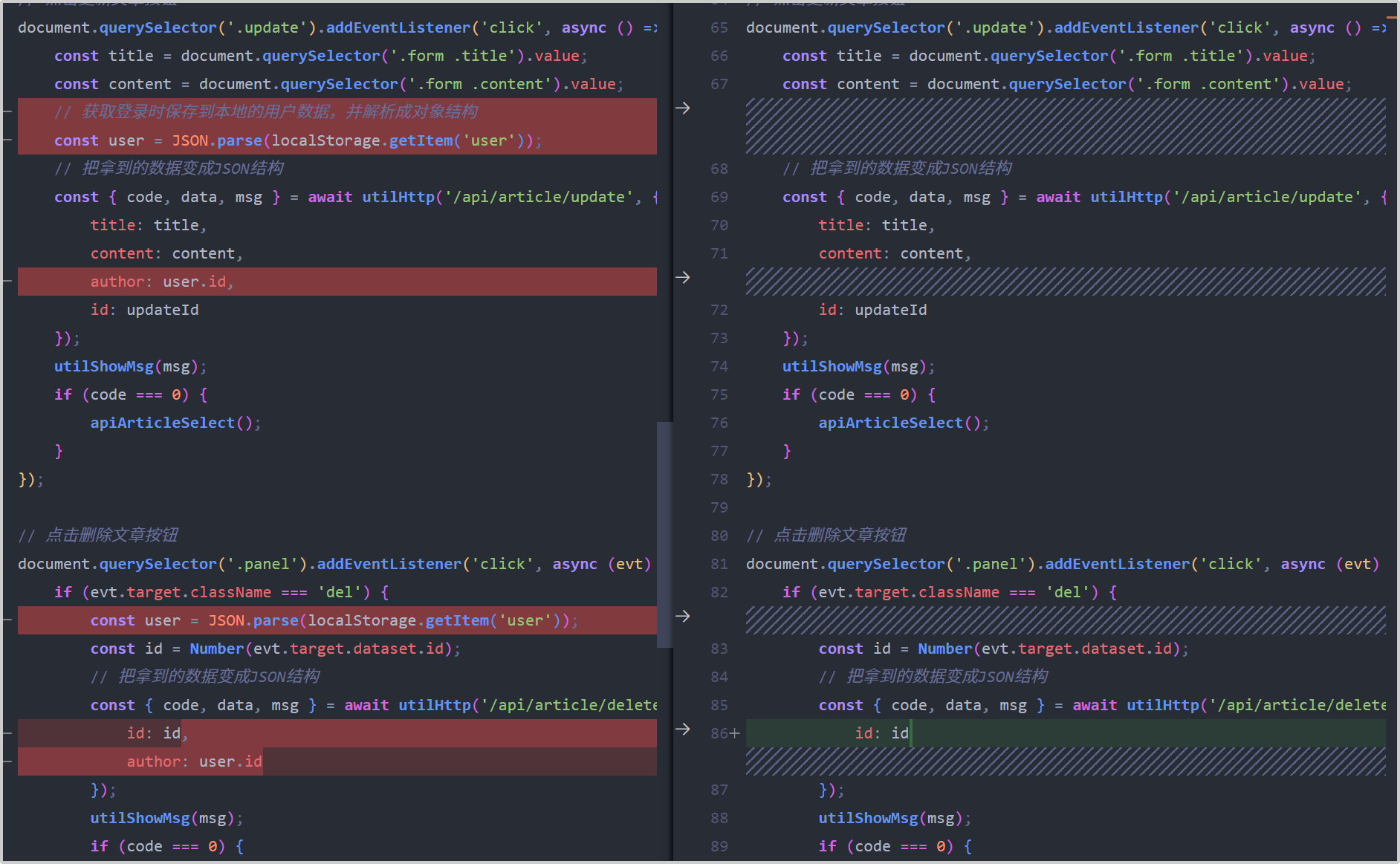Viewport: 1400px width, 864px height.
Task: Click the added 'id: id' line in right pane
Action: 881,734
